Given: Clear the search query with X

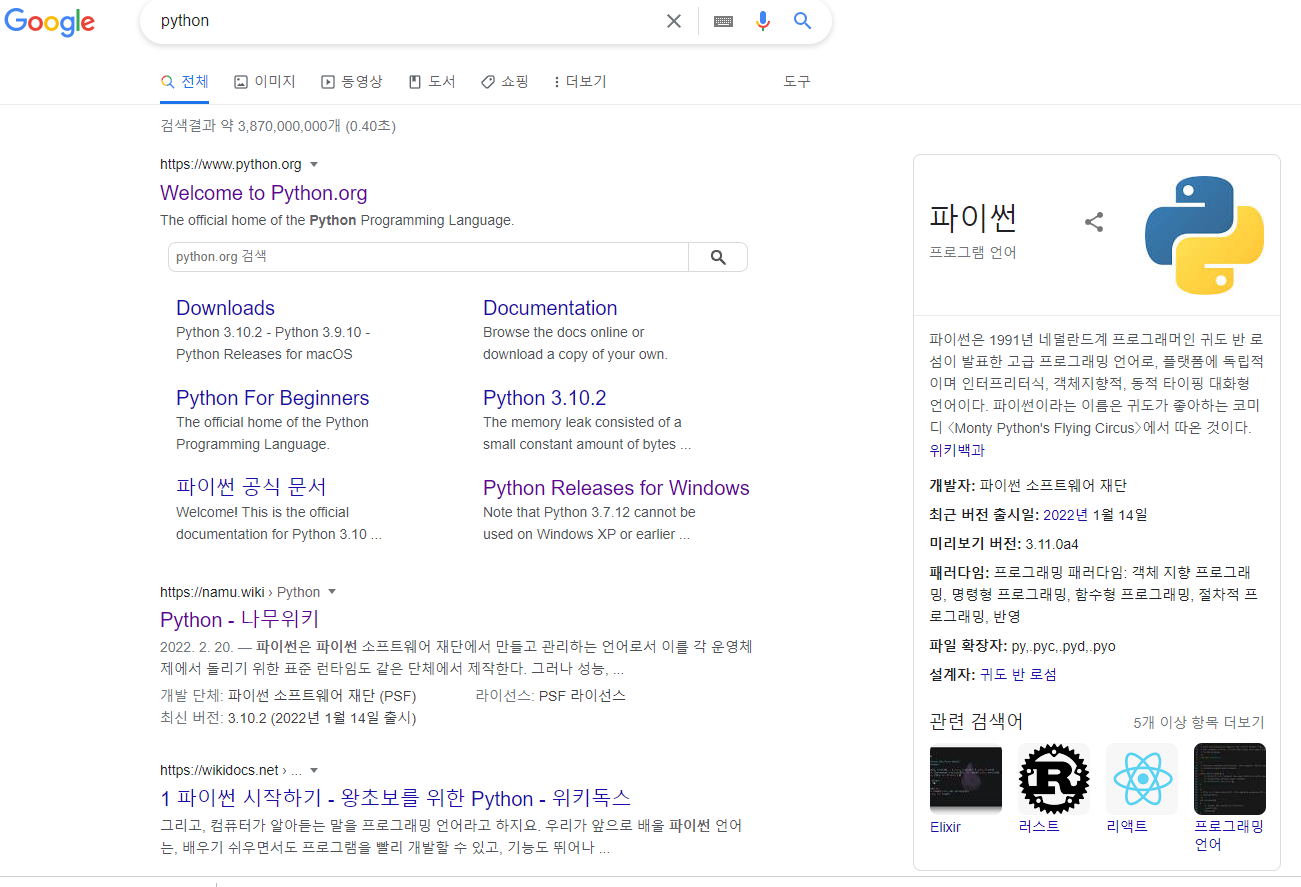Looking at the screenshot, I should point(674,21).
